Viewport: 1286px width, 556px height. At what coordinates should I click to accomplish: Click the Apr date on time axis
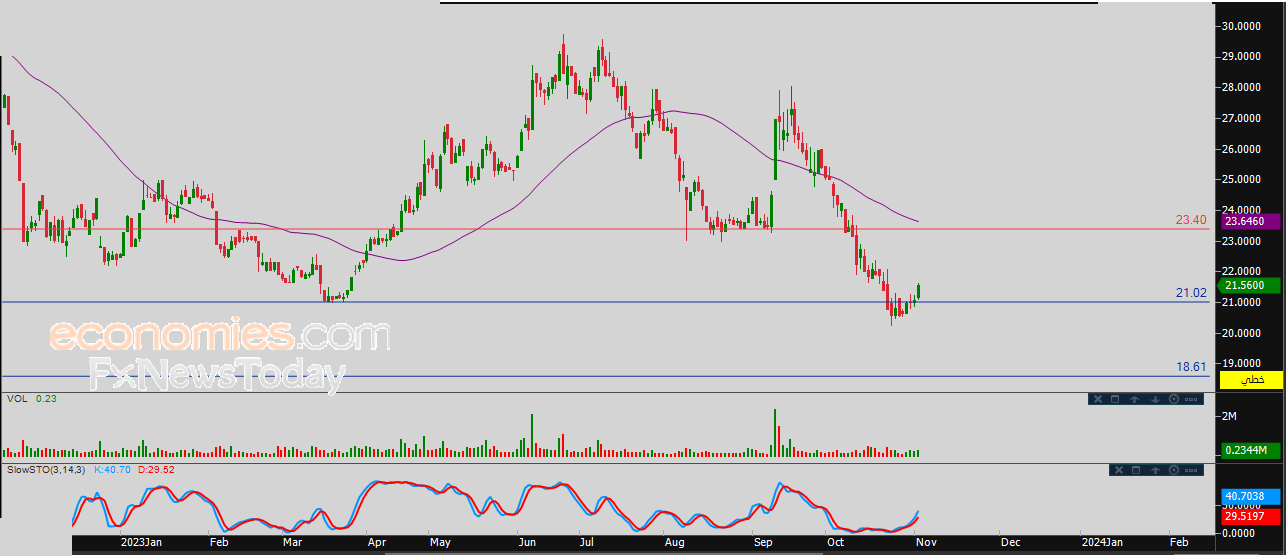[377, 542]
